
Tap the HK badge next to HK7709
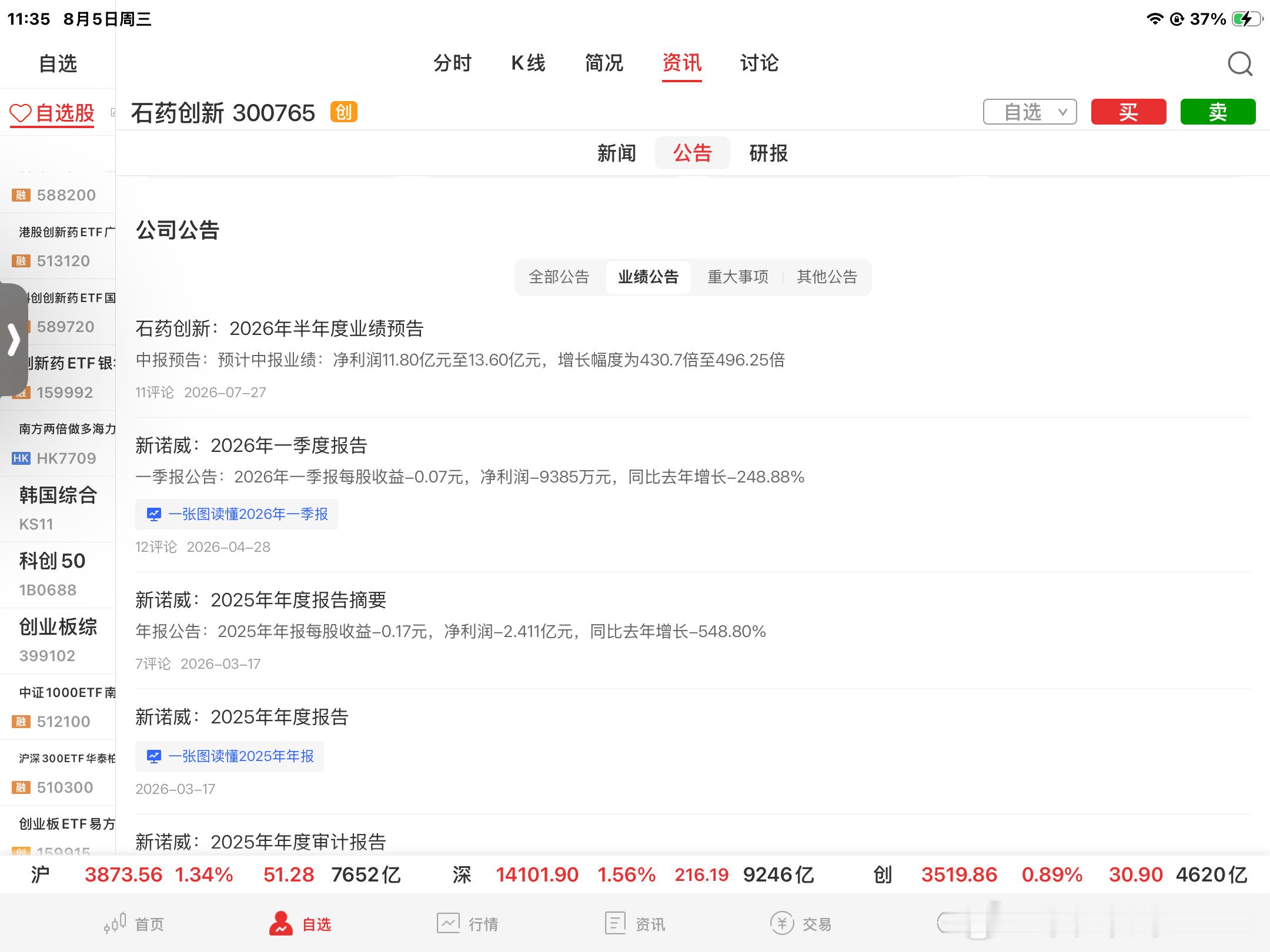[21, 458]
